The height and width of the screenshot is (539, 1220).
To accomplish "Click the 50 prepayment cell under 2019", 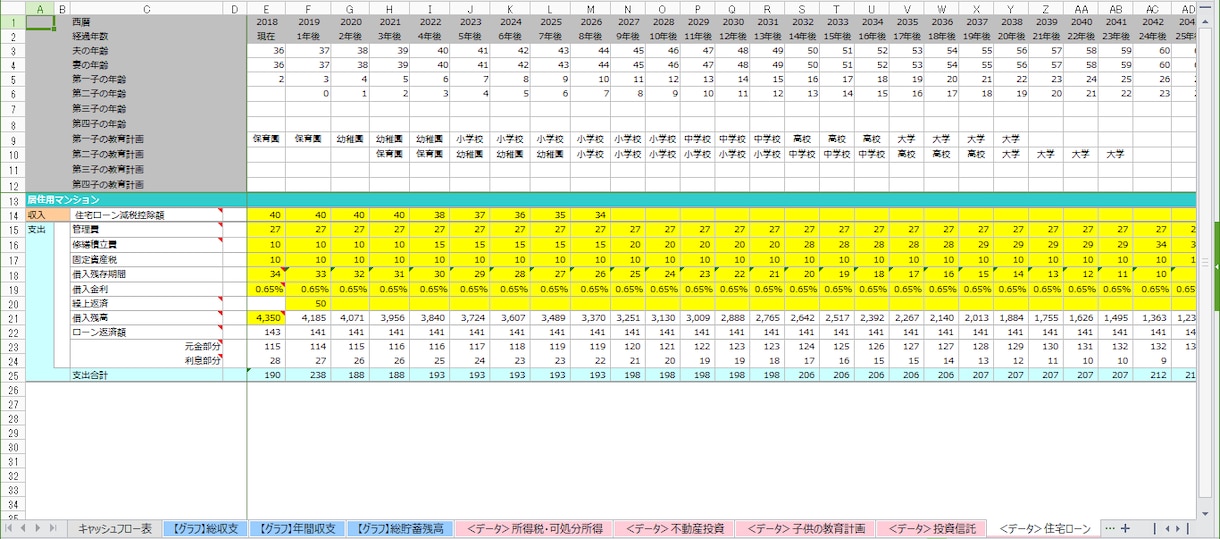I will [x=309, y=303].
